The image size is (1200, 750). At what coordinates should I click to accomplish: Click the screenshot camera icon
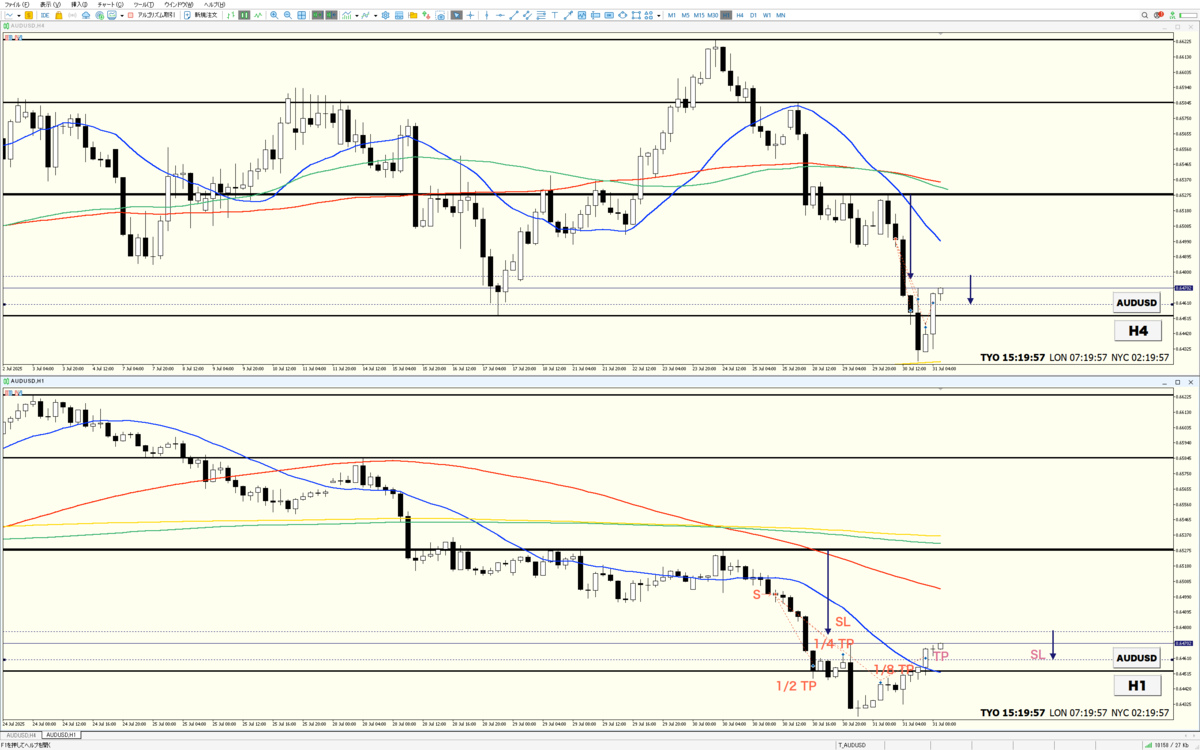pos(441,15)
